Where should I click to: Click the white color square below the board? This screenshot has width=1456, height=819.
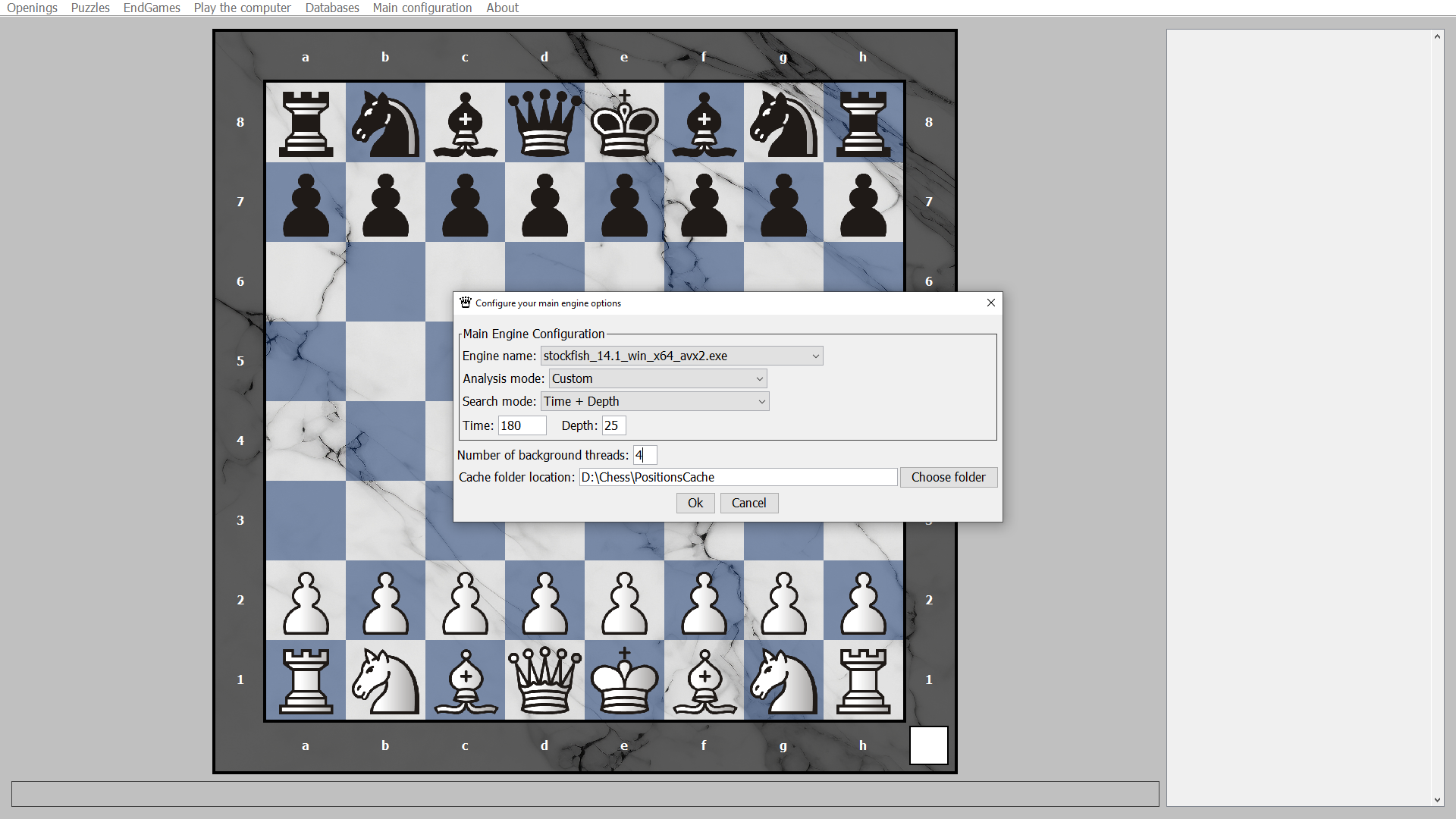point(928,745)
